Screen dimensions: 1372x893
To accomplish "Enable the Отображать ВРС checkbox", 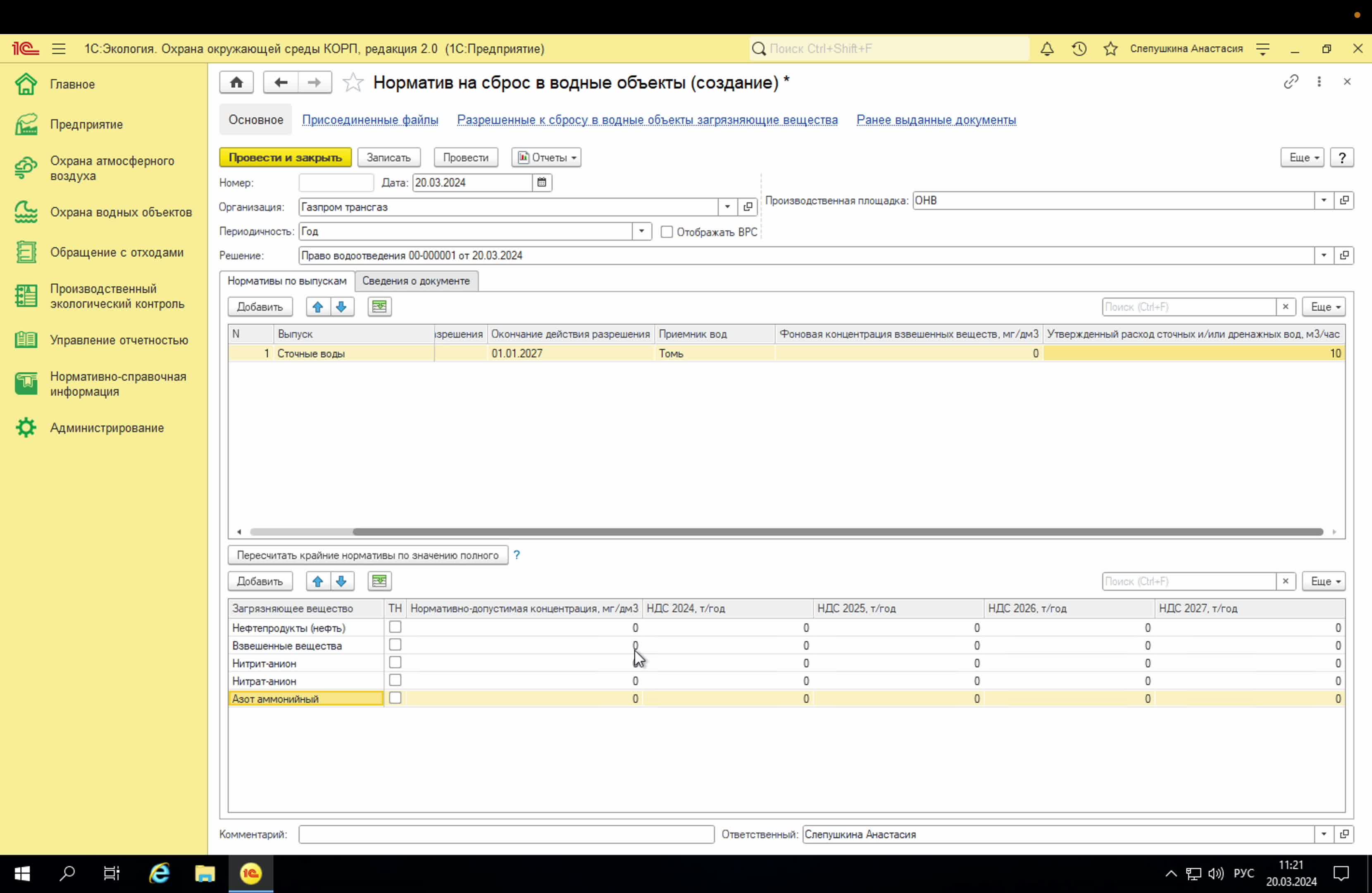I will pyautogui.click(x=667, y=232).
